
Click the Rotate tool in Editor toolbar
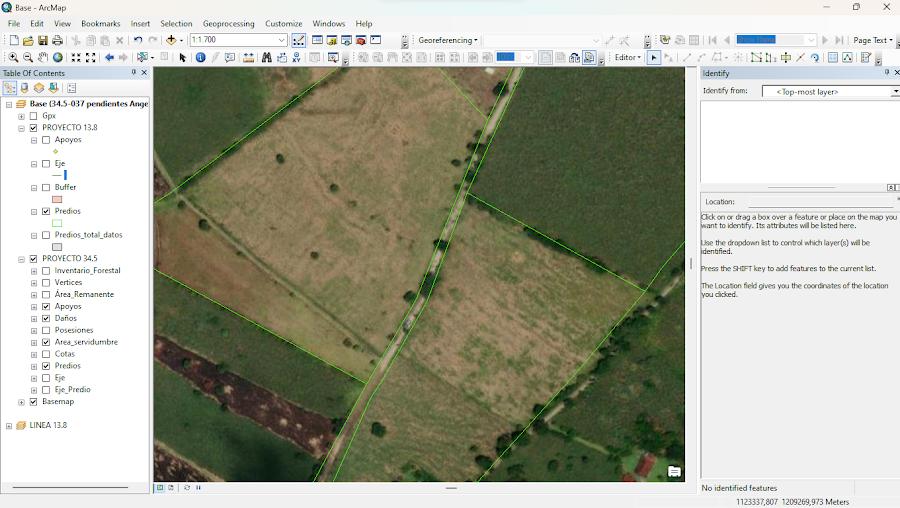tap(814, 57)
